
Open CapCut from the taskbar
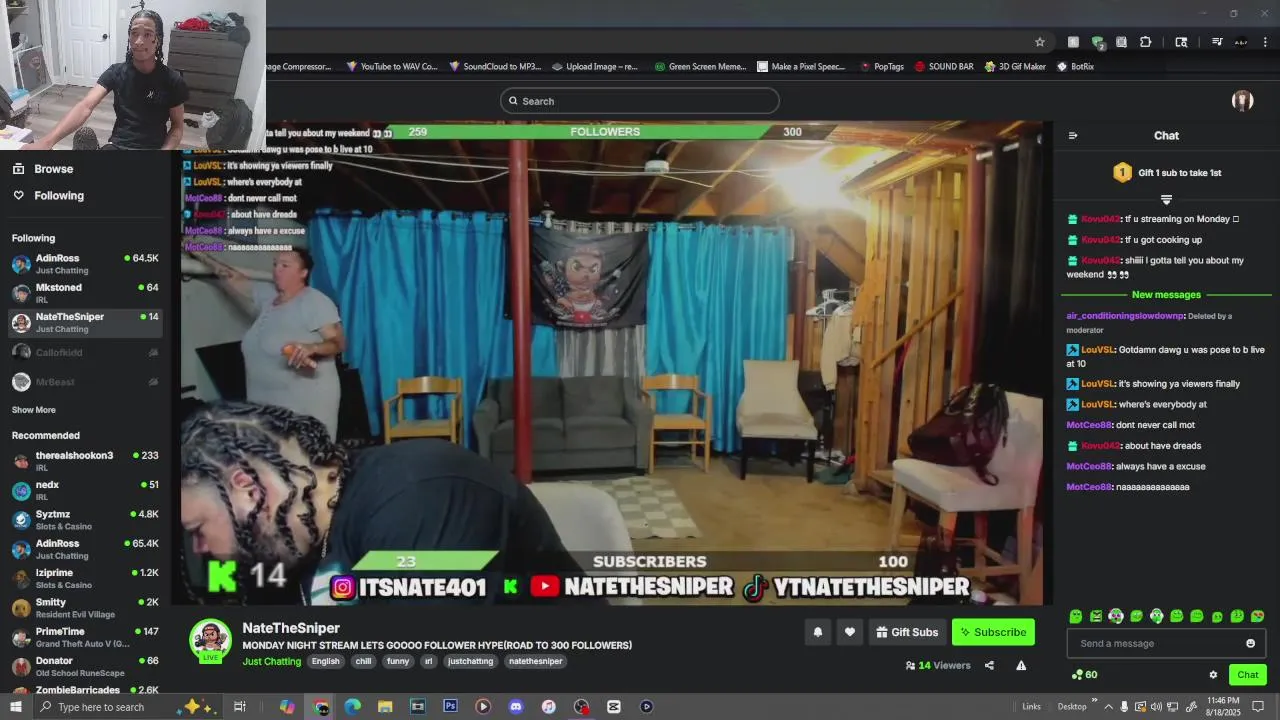click(614, 707)
